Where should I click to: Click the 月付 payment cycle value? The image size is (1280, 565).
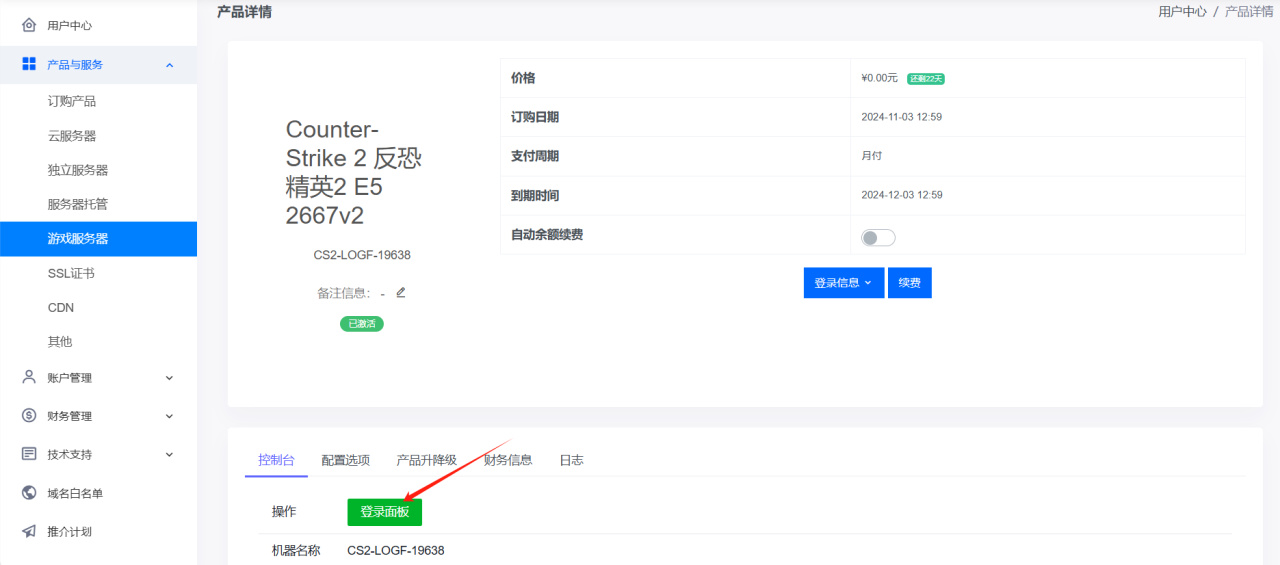tap(872, 156)
